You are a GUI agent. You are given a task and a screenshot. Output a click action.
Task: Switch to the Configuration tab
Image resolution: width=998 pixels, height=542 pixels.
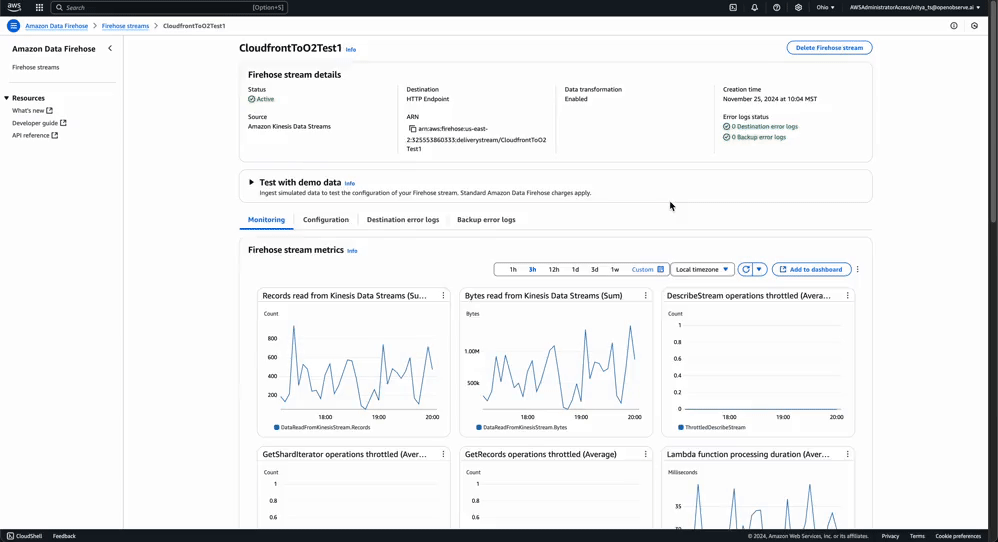pos(326,219)
